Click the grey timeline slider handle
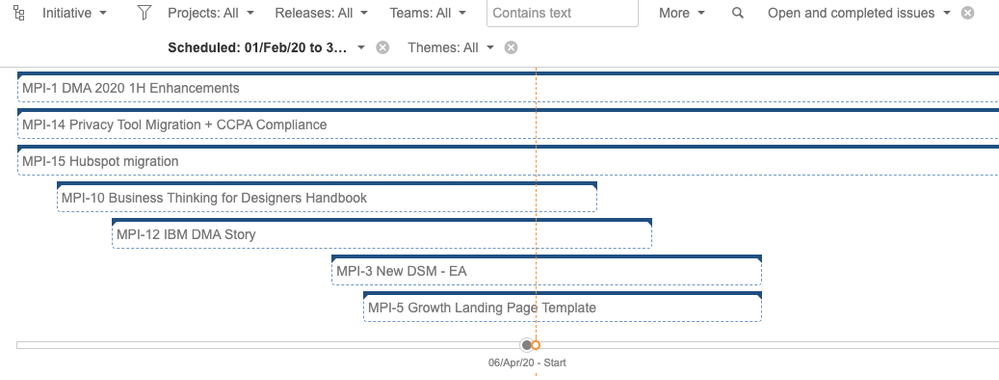The width and height of the screenshot is (999, 380). click(x=526, y=345)
